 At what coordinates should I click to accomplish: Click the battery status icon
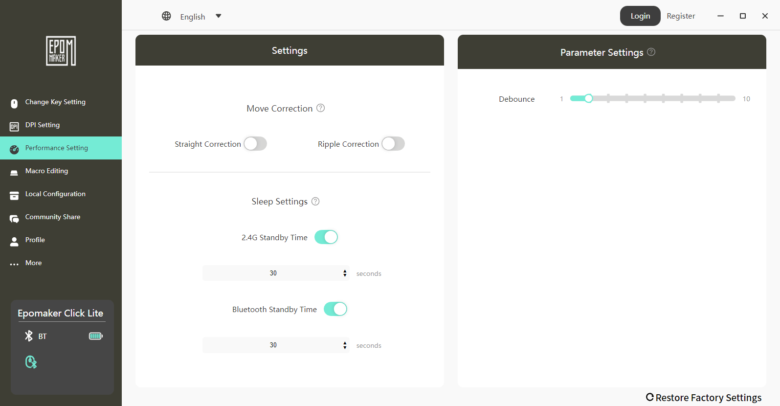tap(95, 336)
